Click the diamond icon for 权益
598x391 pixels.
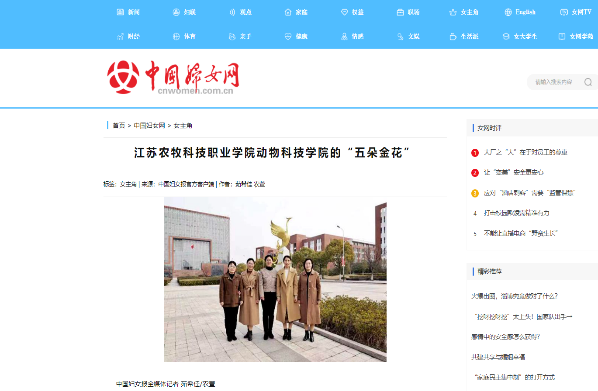344,12
